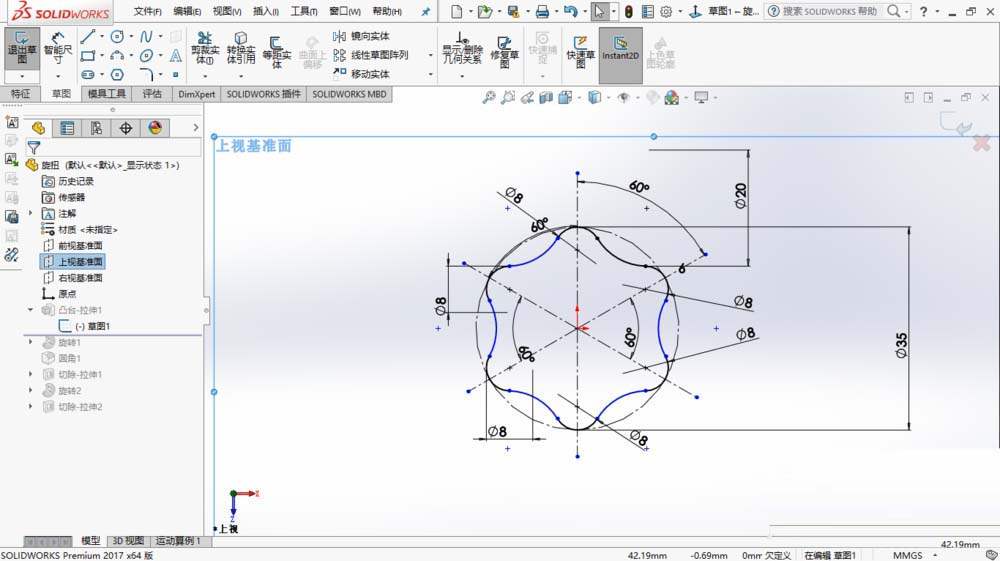
Task: Select the Sketch Fillet tool
Action: click(146, 75)
